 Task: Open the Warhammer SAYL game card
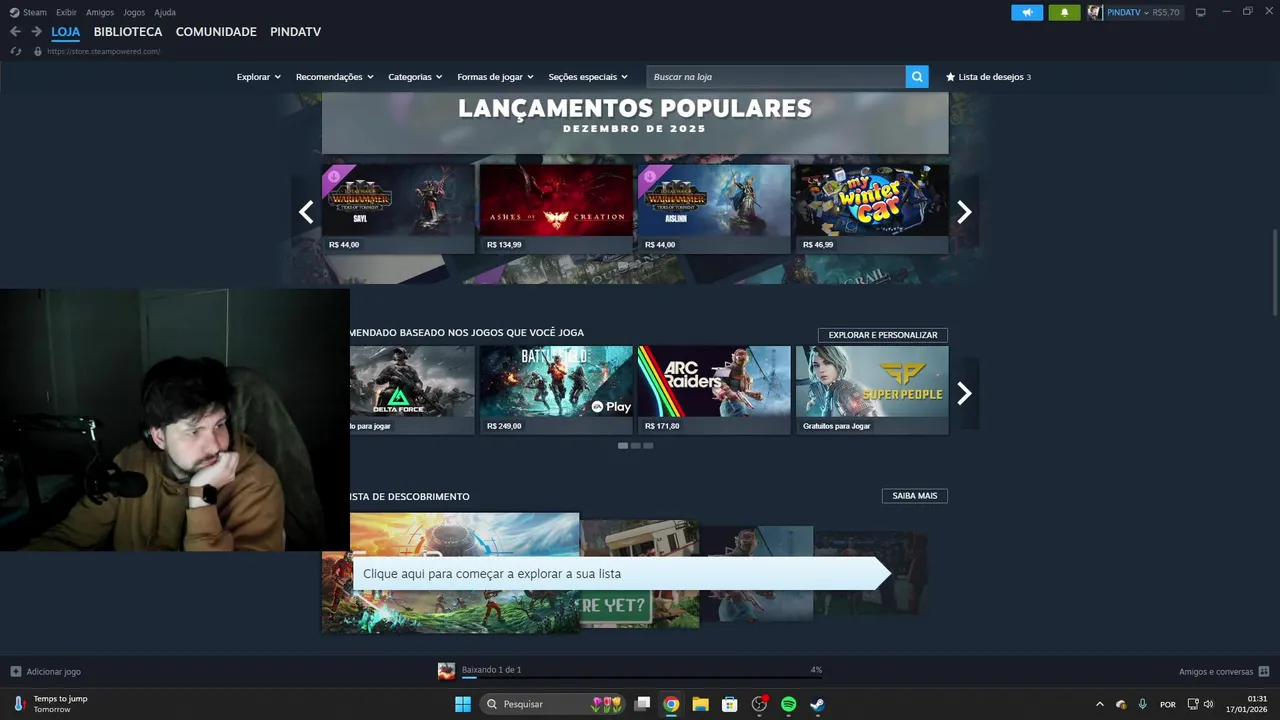(x=398, y=209)
